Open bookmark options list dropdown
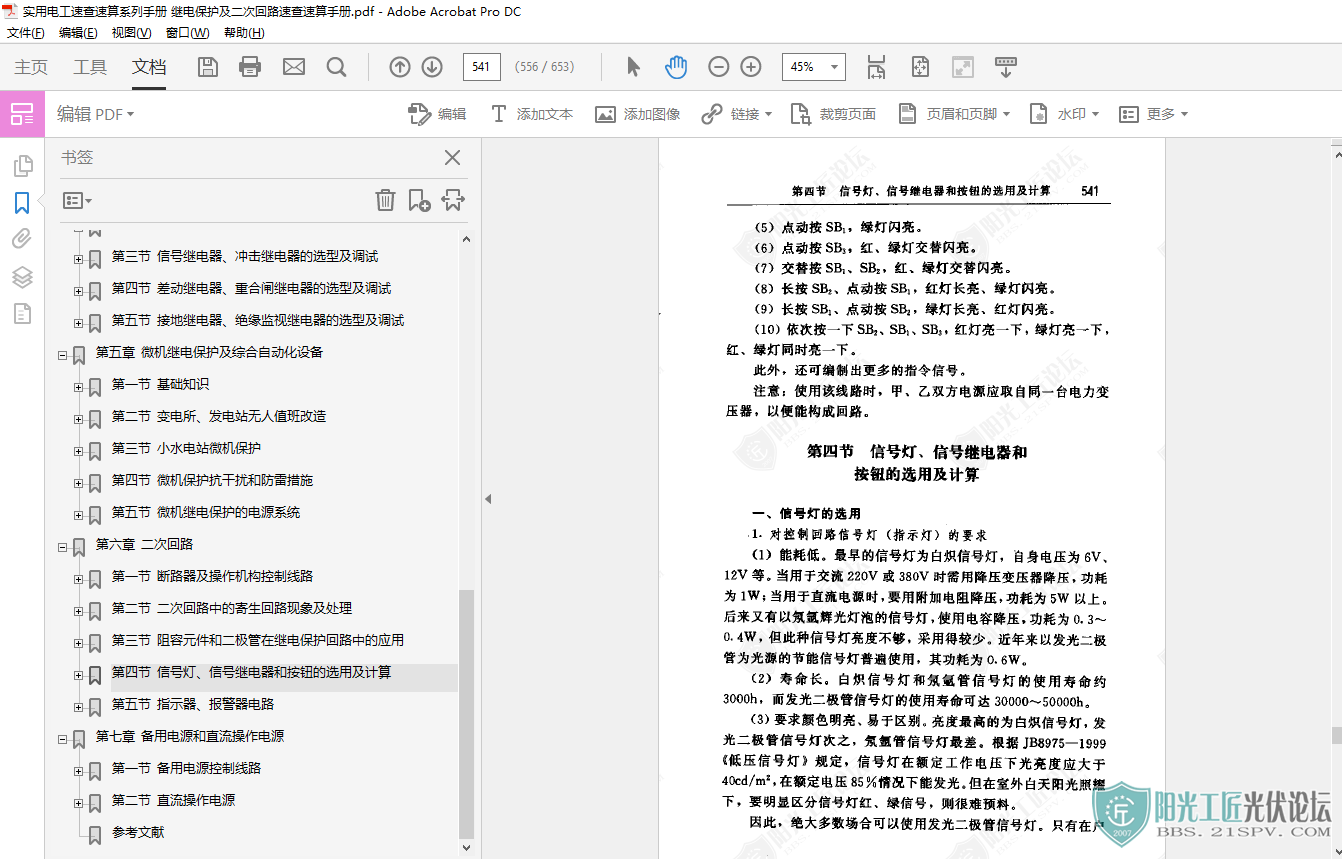Viewport: 1342px width, 859px height. pos(77,200)
